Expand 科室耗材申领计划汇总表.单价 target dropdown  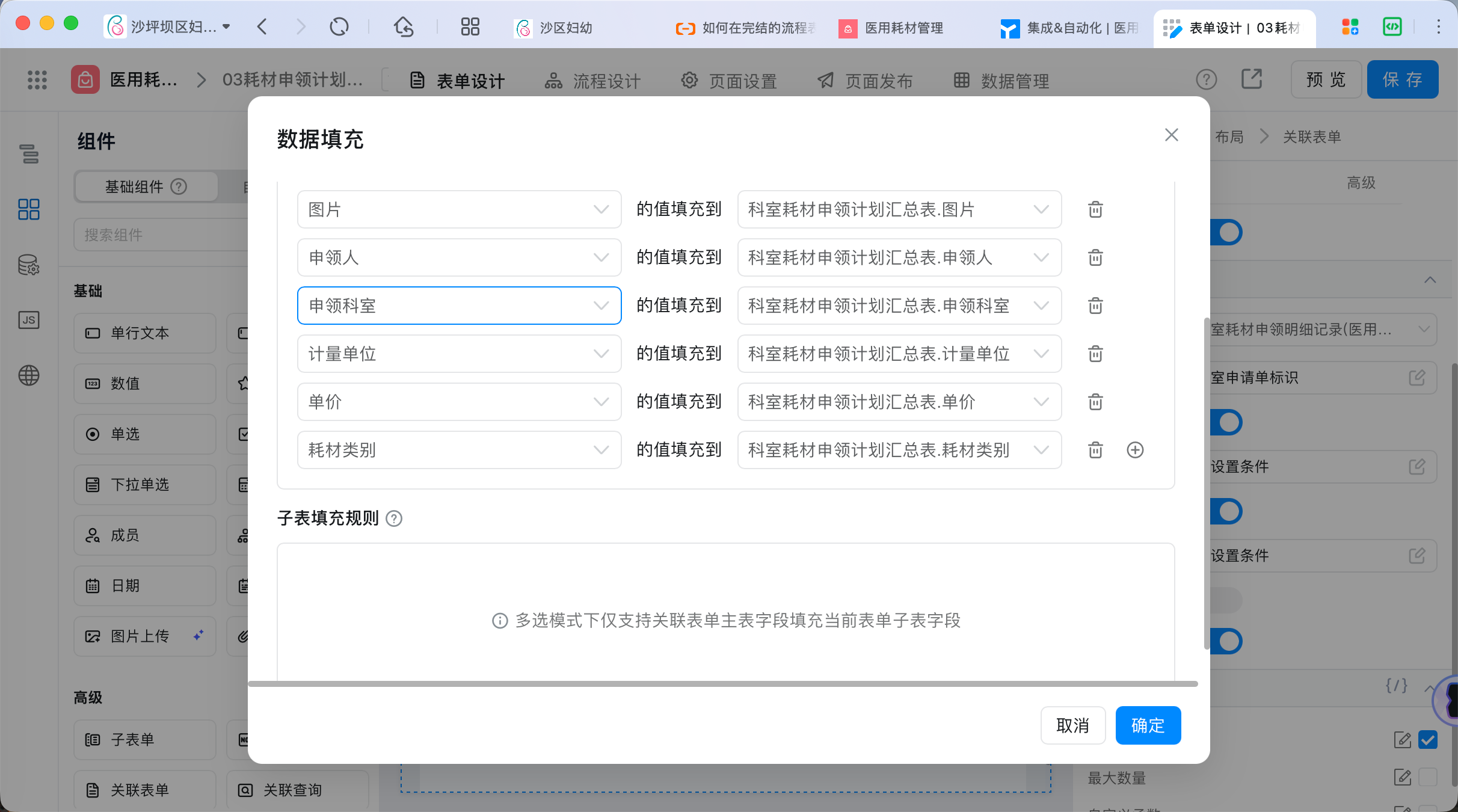tap(899, 402)
